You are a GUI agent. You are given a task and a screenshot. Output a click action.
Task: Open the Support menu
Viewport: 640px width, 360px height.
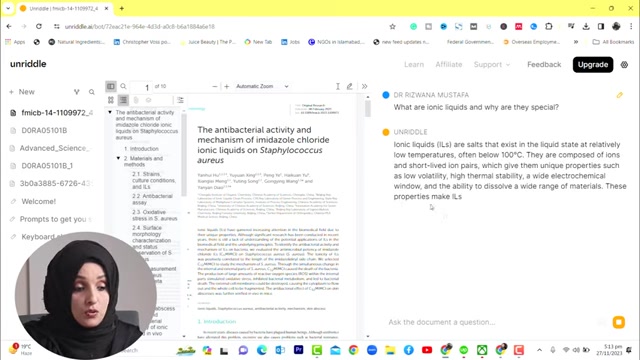[492, 64]
